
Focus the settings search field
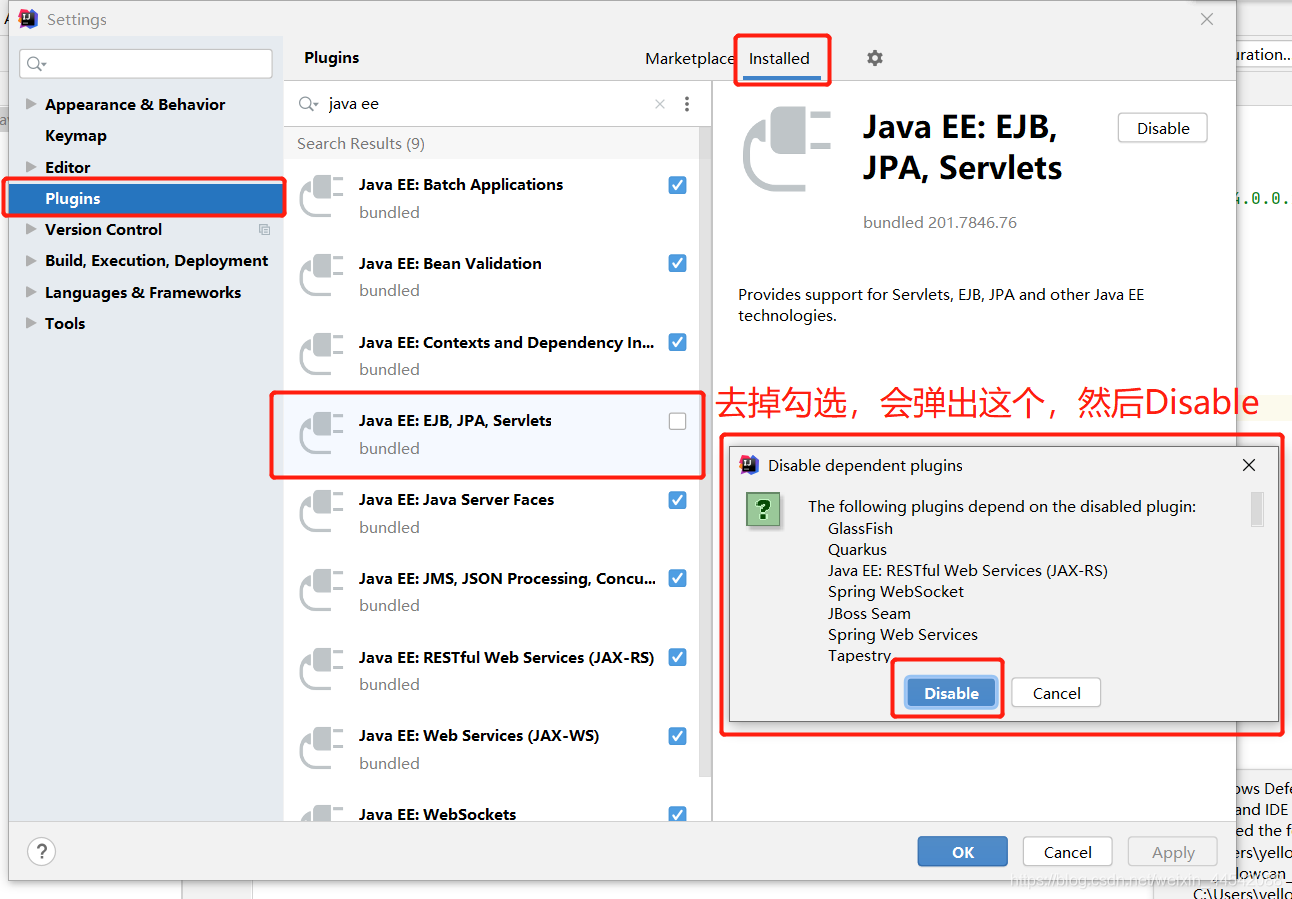pyautogui.click(x=146, y=64)
